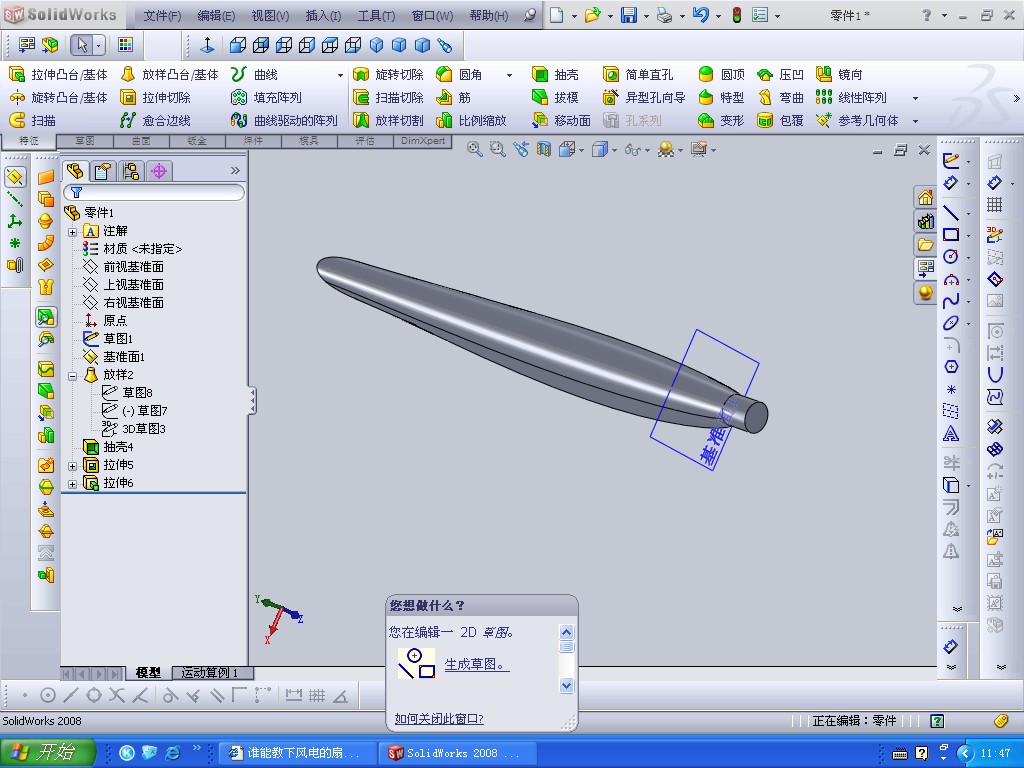The width and height of the screenshot is (1024, 768).
Task: Select the Circle sketch tool
Action: click(951, 257)
